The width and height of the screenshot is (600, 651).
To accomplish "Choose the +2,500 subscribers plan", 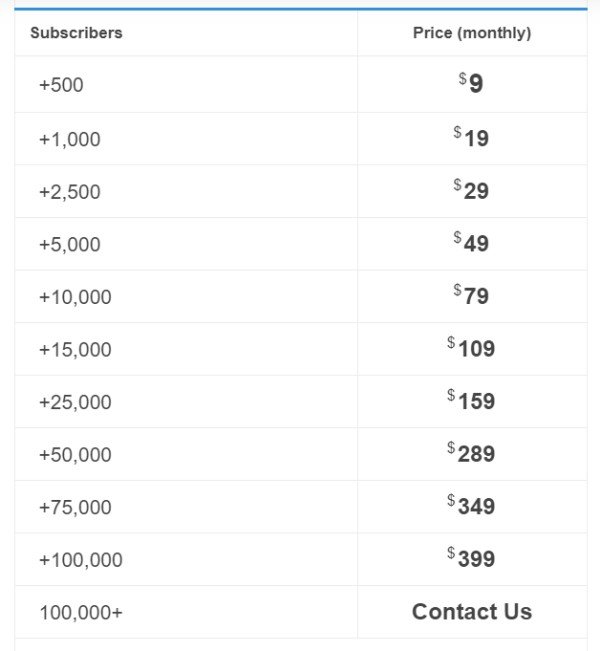I will [x=301, y=191].
